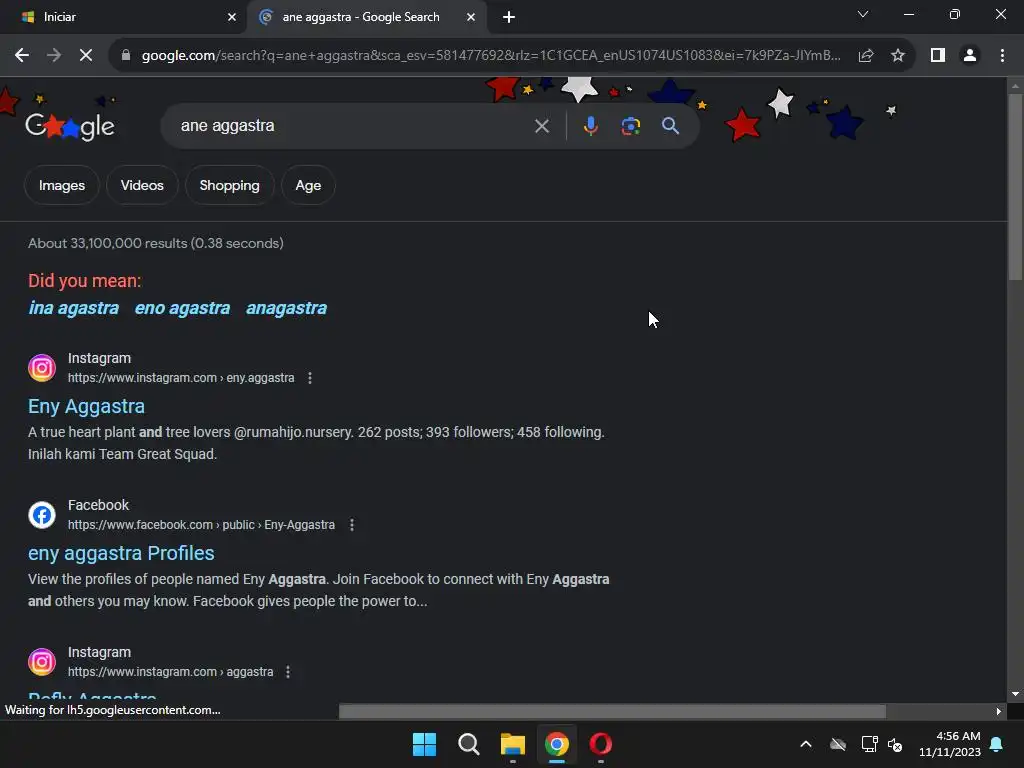Search instead for ina agastra

(74, 308)
